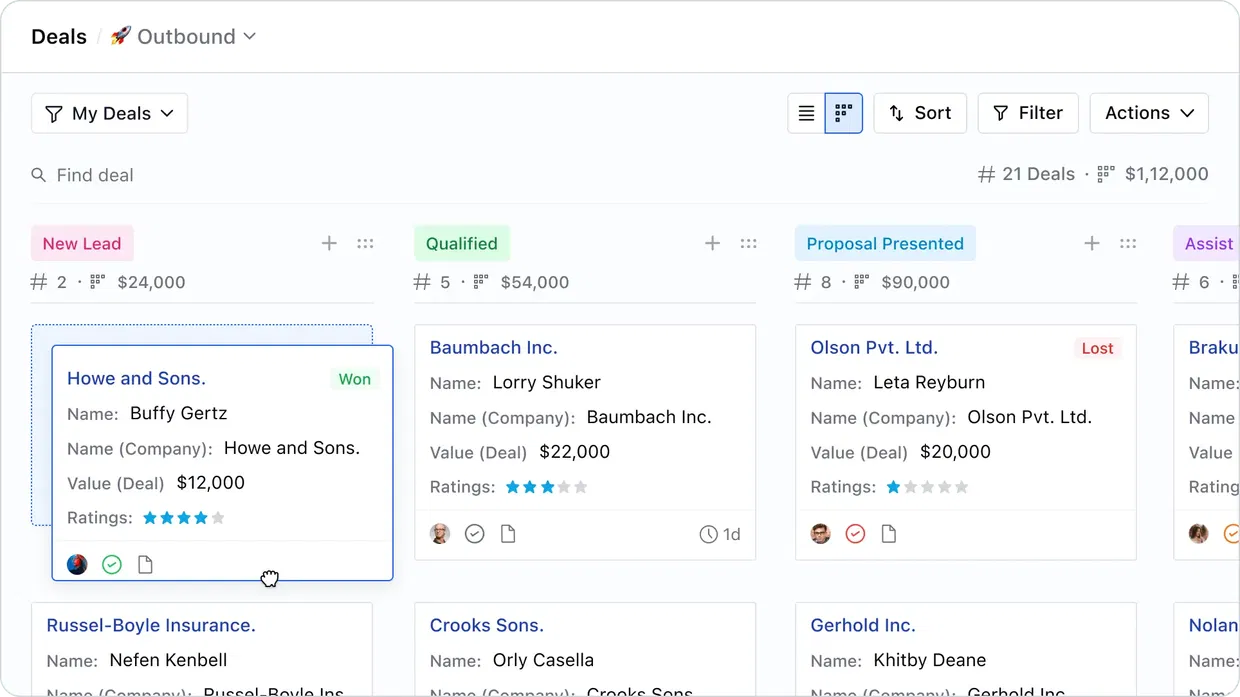The image size is (1240, 697).
Task: Click the Deals breadcrumb label
Action: tap(58, 36)
